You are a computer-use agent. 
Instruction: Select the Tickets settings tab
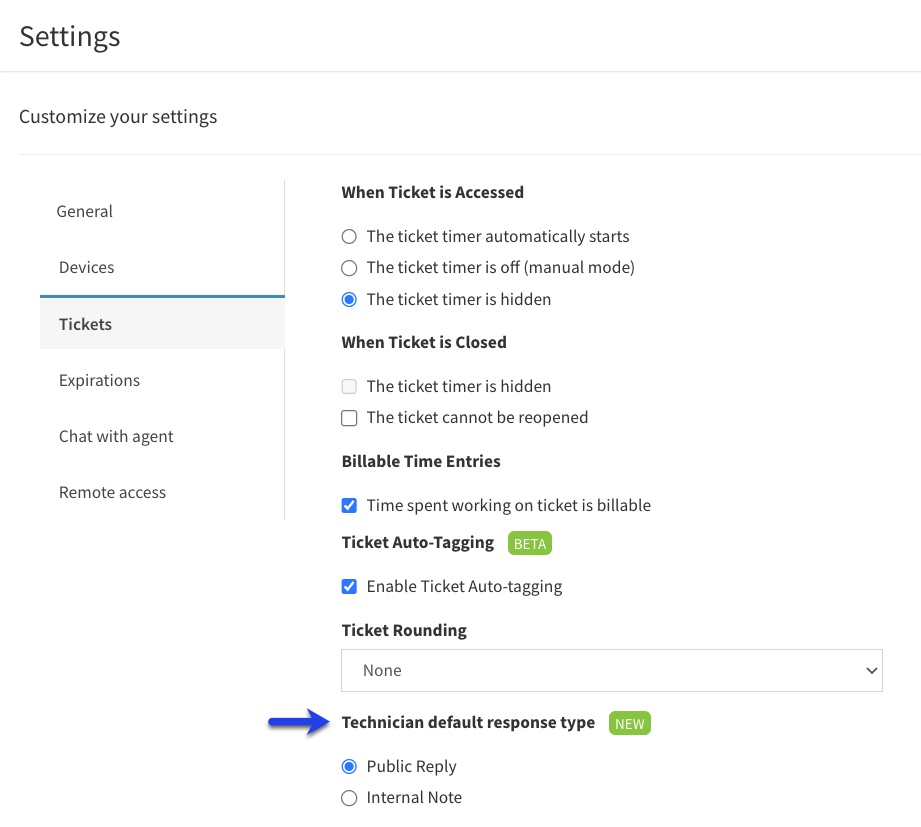point(85,324)
